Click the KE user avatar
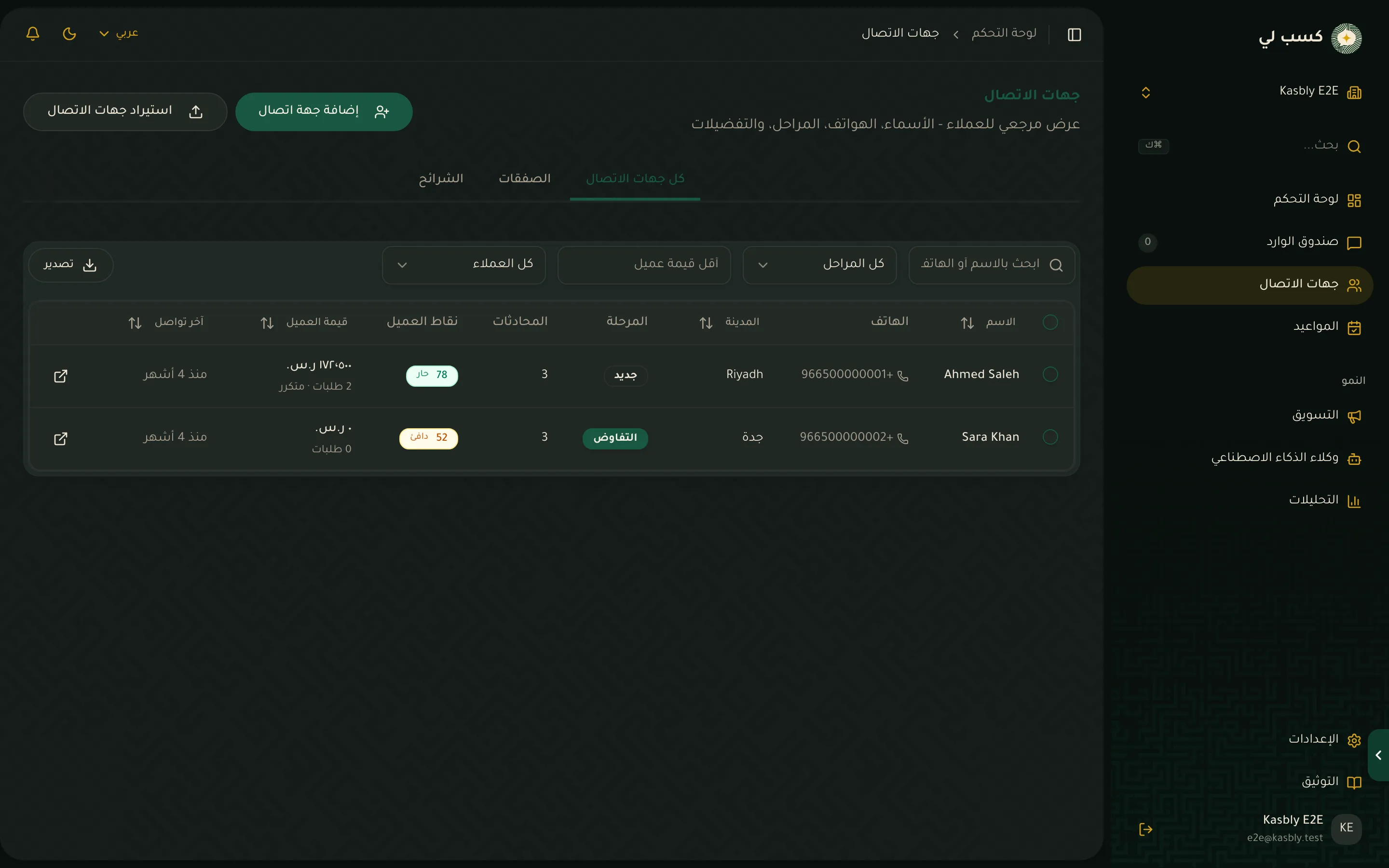Image resolution: width=1389 pixels, height=868 pixels. [x=1346, y=828]
